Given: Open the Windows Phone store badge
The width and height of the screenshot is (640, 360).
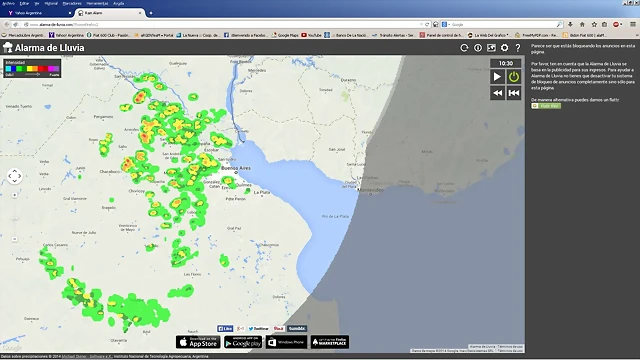Looking at the screenshot, I should [287, 342].
